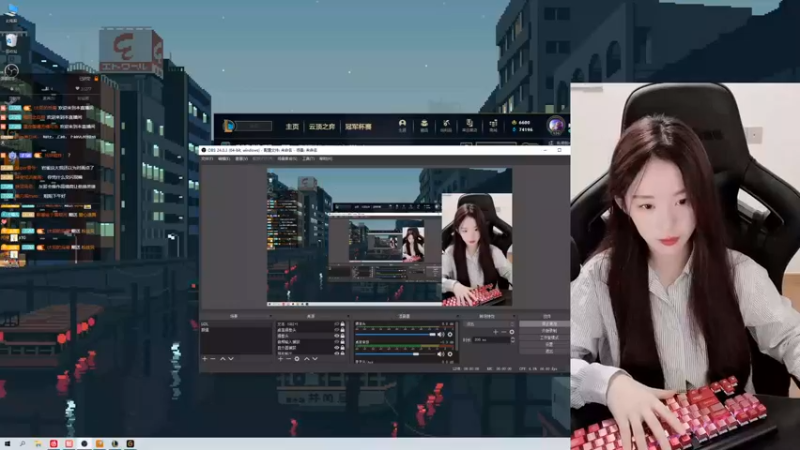Move scene up in OBS Scenes panel
Viewport: 800px width, 450px height.
[x=222, y=359]
